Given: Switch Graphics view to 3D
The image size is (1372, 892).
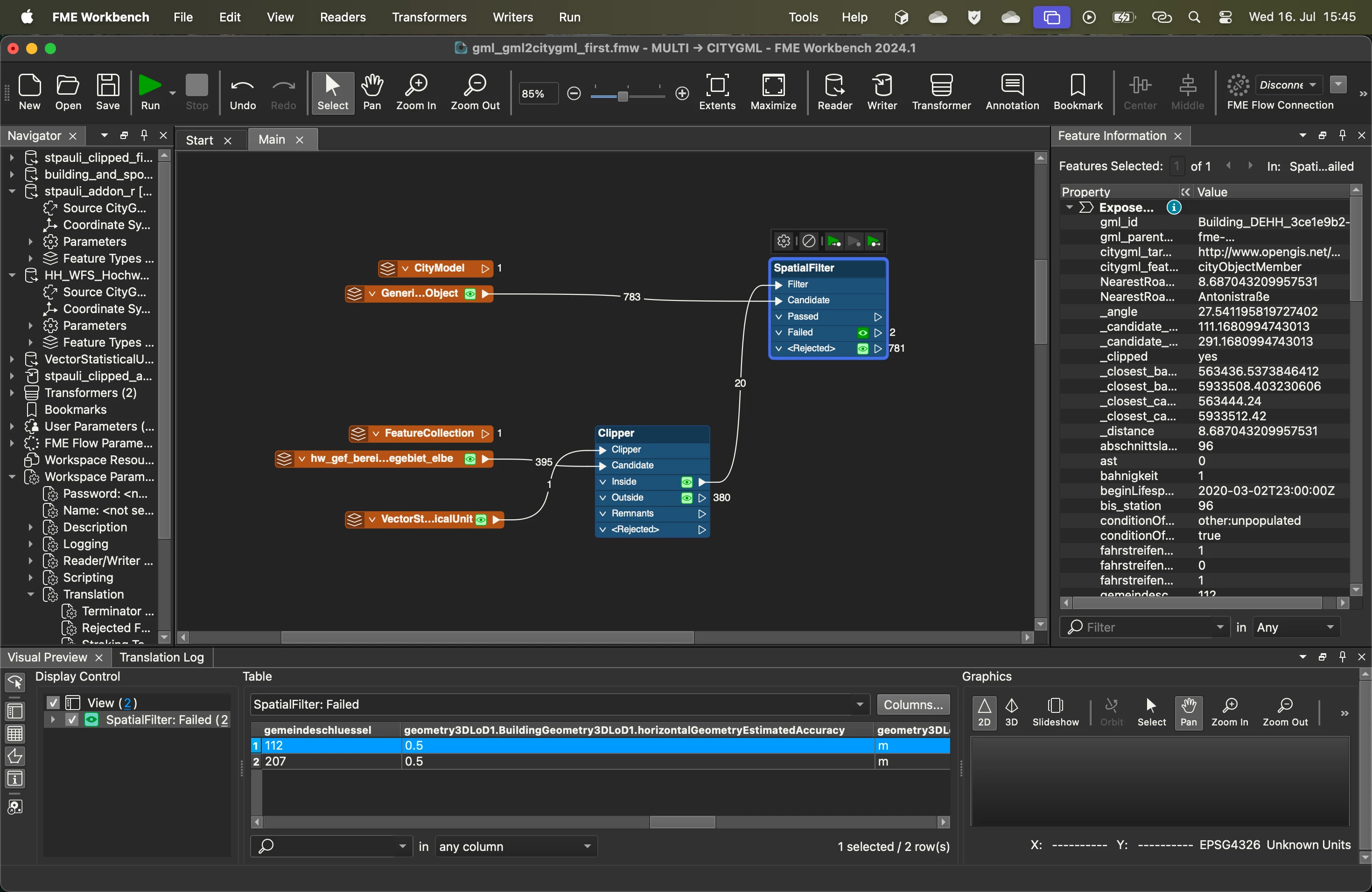Looking at the screenshot, I should pyautogui.click(x=1012, y=712).
